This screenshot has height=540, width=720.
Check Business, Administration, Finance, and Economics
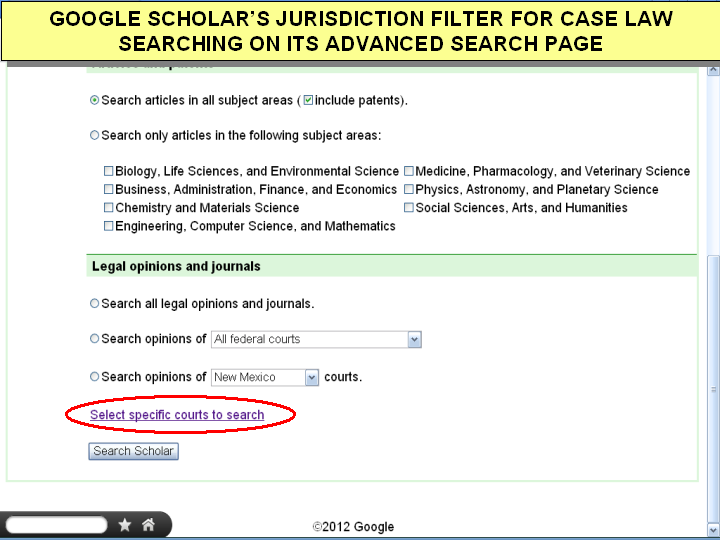point(108,189)
